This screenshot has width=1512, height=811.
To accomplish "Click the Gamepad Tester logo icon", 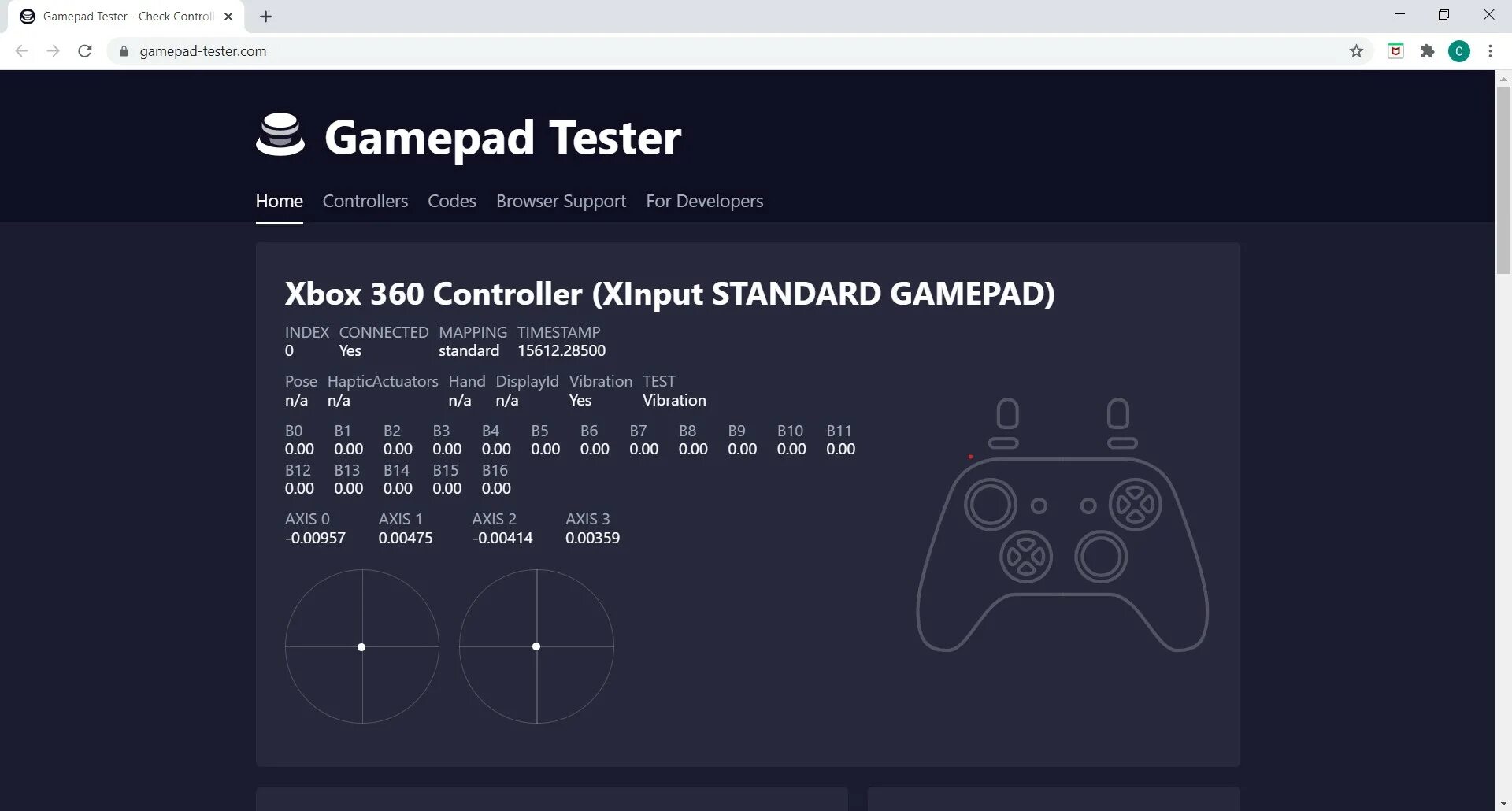I will 280,135.
